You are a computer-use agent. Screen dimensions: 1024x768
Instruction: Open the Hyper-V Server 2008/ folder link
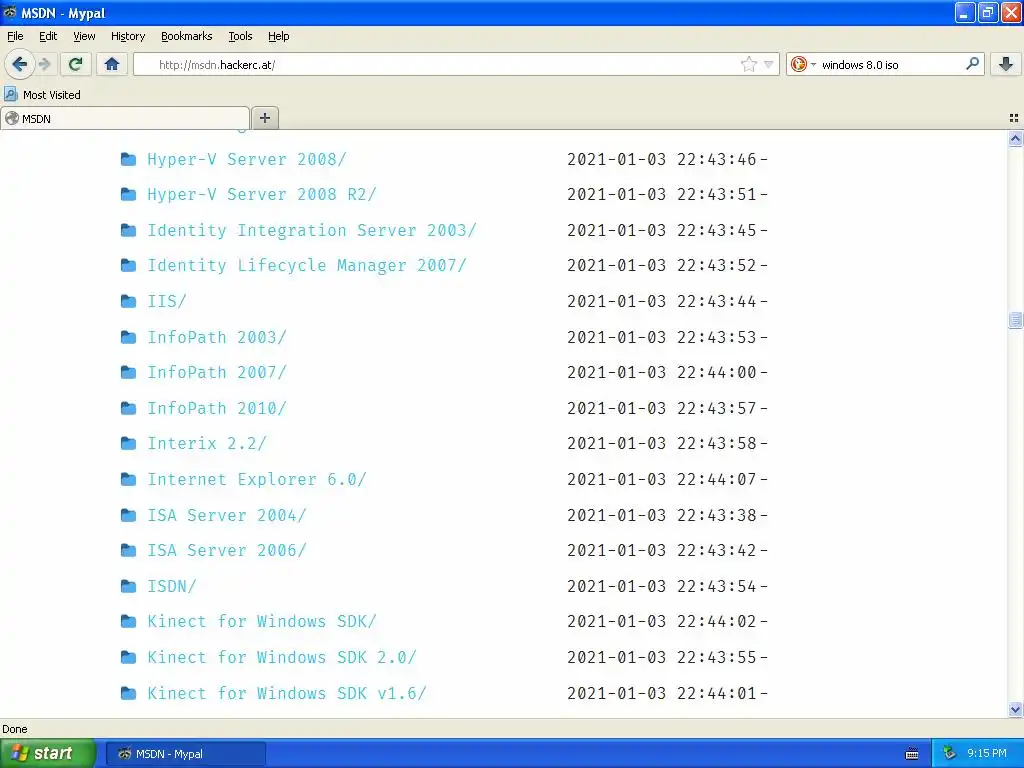[x=246, y=159]
